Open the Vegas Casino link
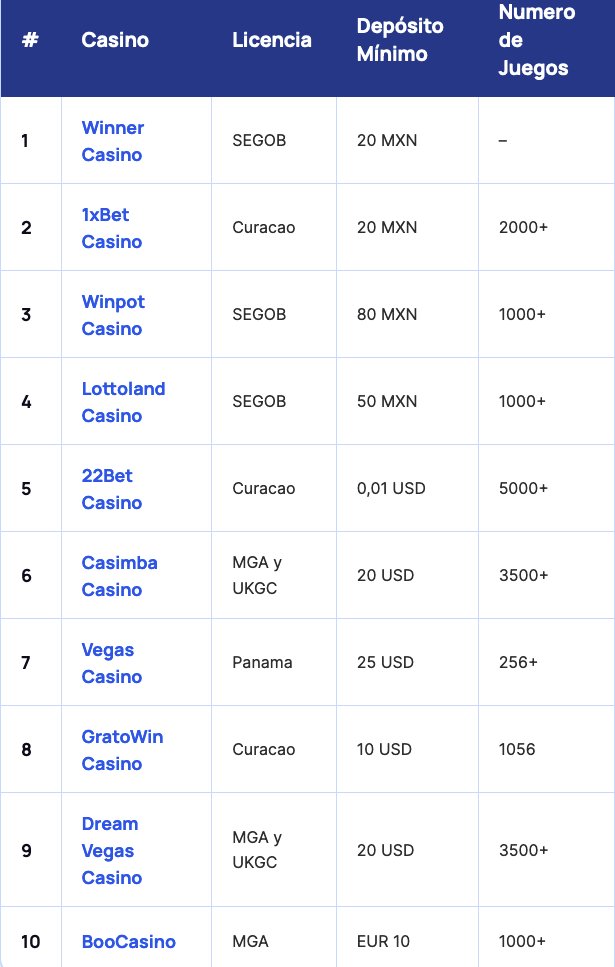The height and width of the screenshot is (967, 615). (x=110, y=662)
